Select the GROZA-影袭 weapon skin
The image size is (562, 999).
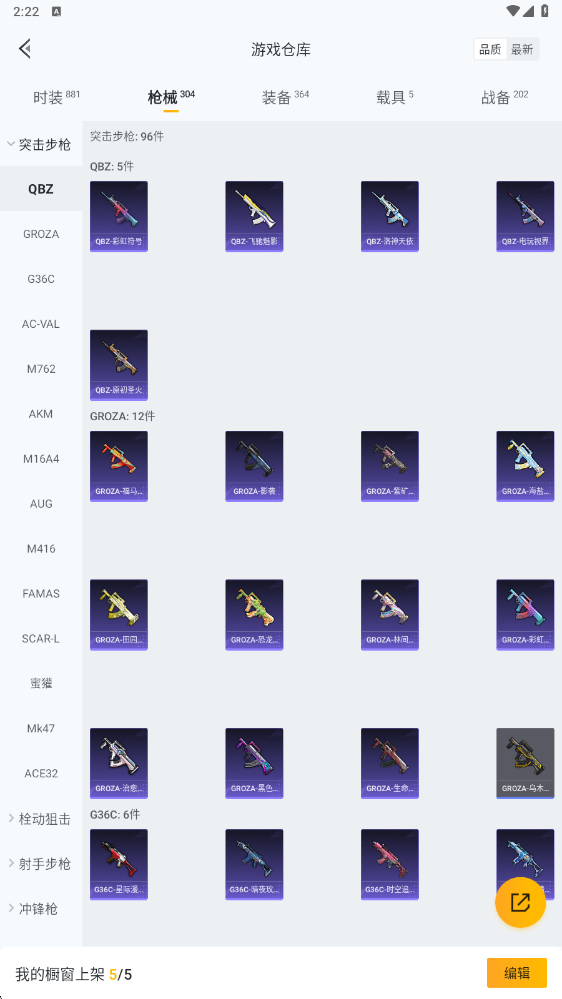[254, 466]
